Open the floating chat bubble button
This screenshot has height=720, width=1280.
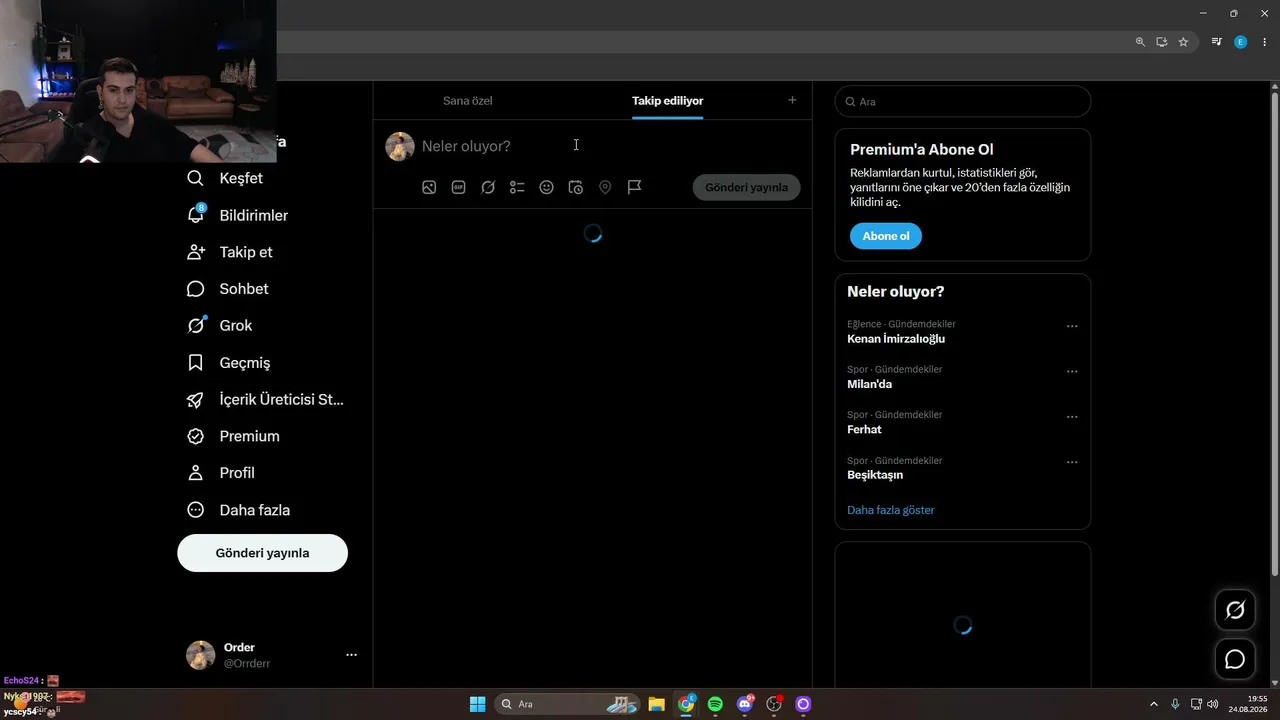click(1235, 659)
